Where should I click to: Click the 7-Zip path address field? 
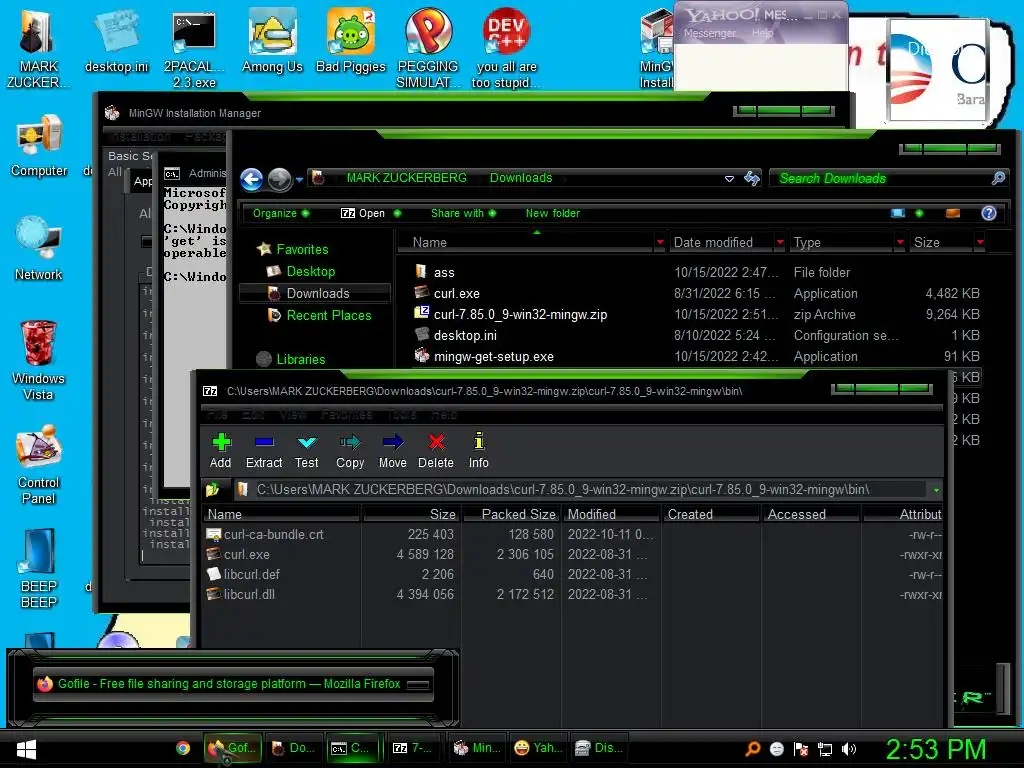tap(580, 490)
